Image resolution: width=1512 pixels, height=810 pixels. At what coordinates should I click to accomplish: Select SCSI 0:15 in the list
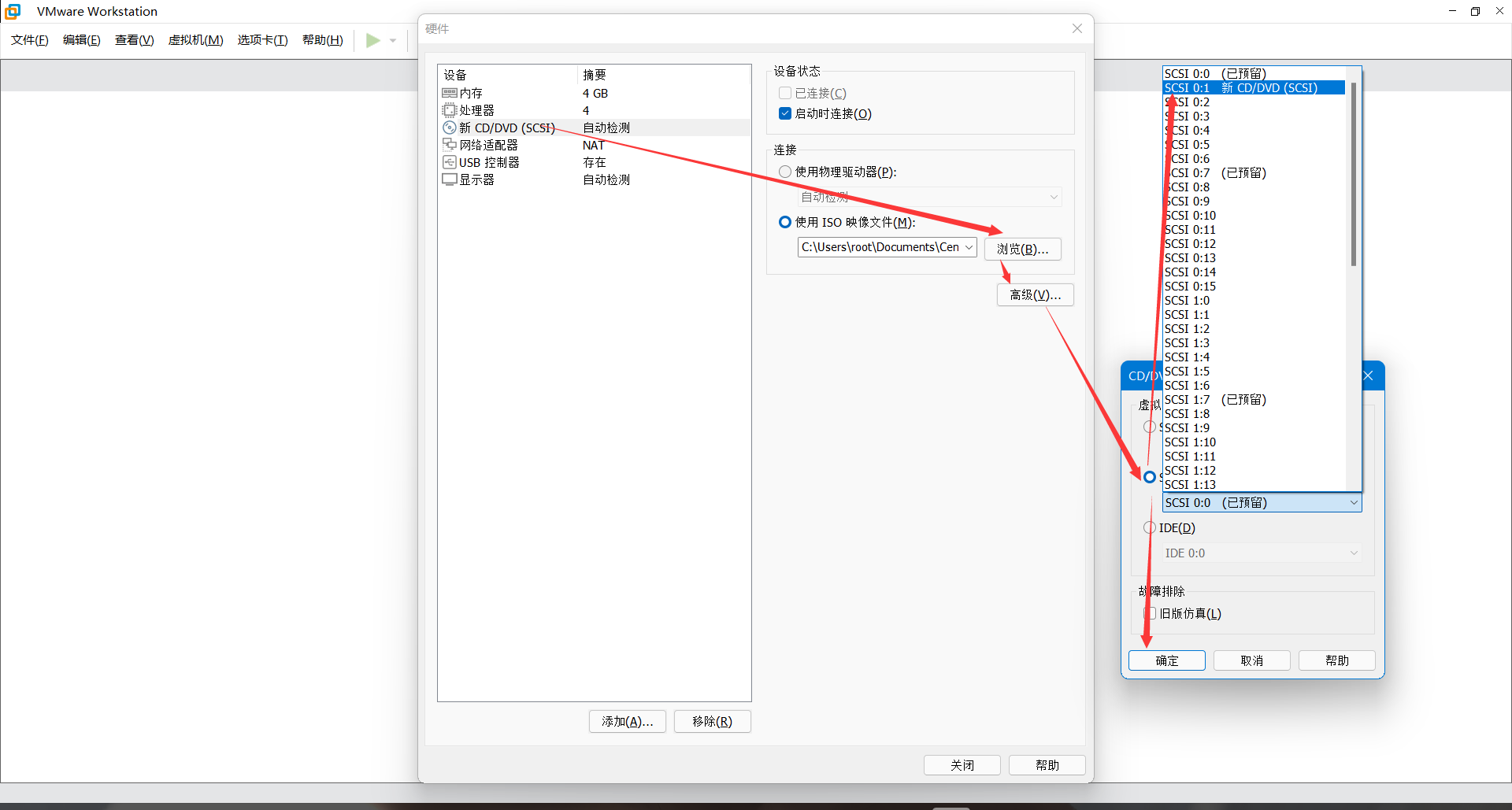tap(1254, 286)
